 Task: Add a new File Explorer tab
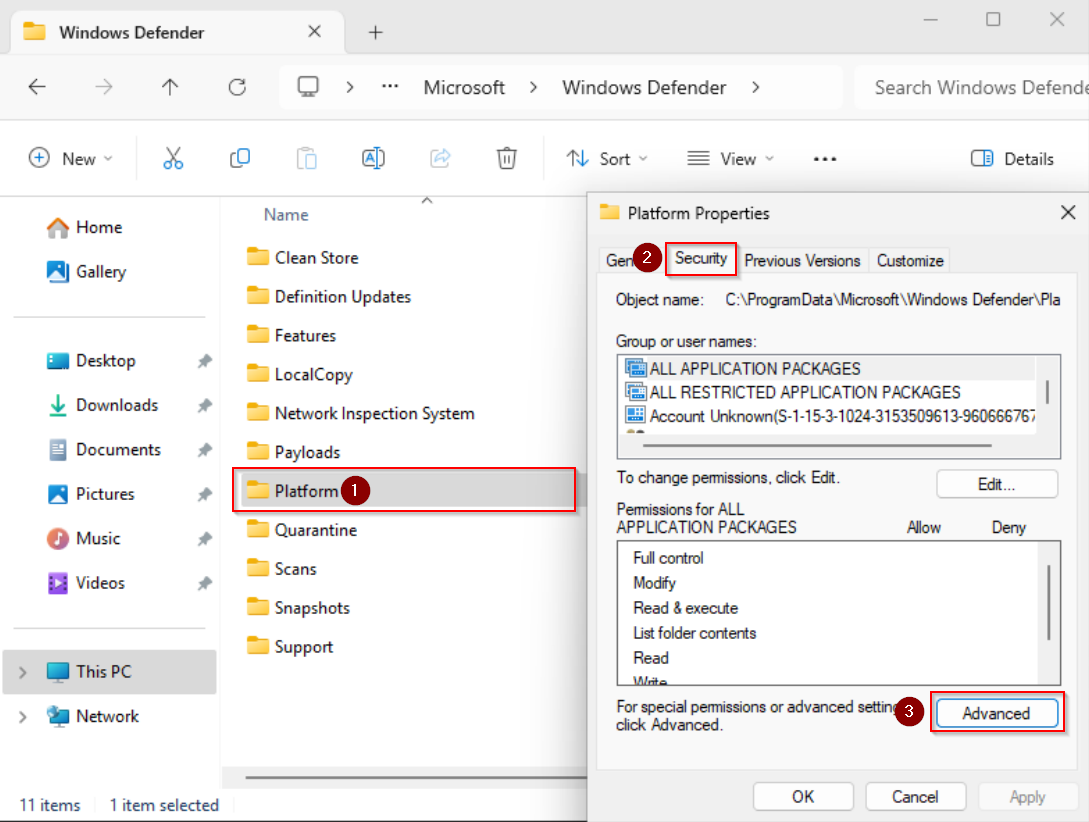(x=375, y=32)
